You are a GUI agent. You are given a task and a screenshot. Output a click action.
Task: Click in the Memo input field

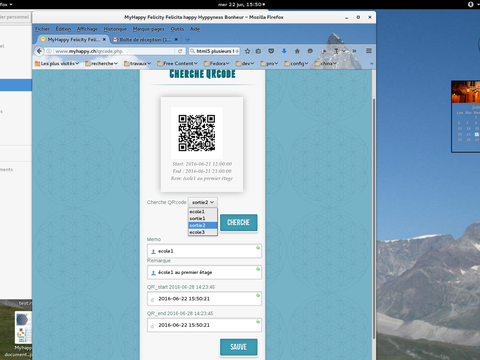click(x=204, y=251)
